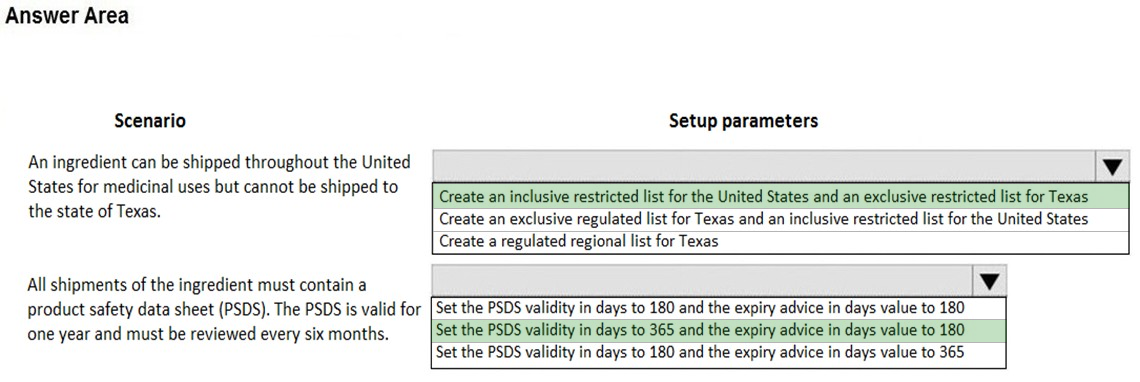Click the line 'States for medicinal uses but cannot be shipped to'
1140x382 pixels.
(x=213, y=187)
